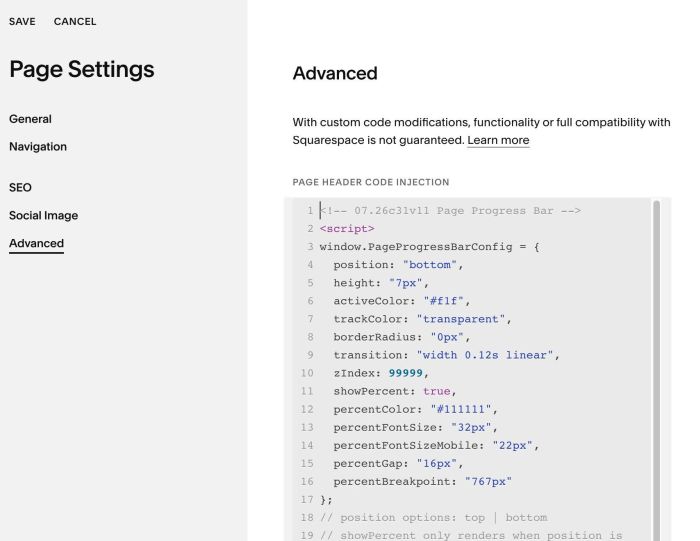700x541 pixels.
Task: Click the opening script tag line
Action: point(347,229)
